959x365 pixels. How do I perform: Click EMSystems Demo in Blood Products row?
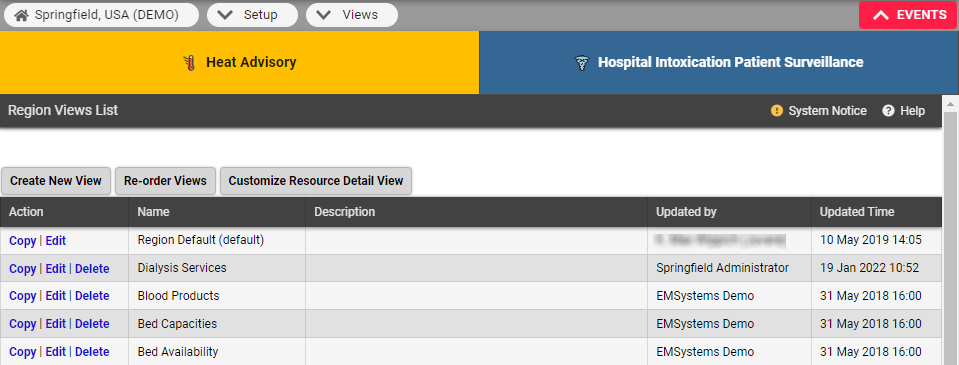729,296
